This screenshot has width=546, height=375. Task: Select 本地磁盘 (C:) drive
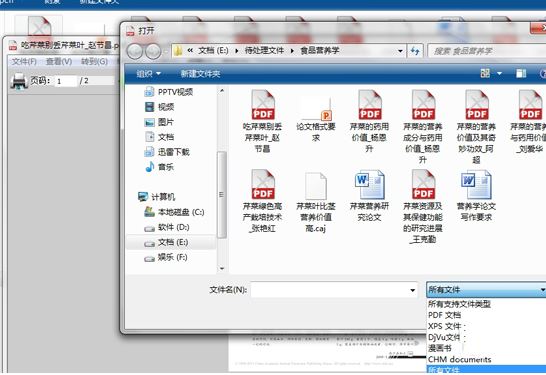click(x=174, y=212)
